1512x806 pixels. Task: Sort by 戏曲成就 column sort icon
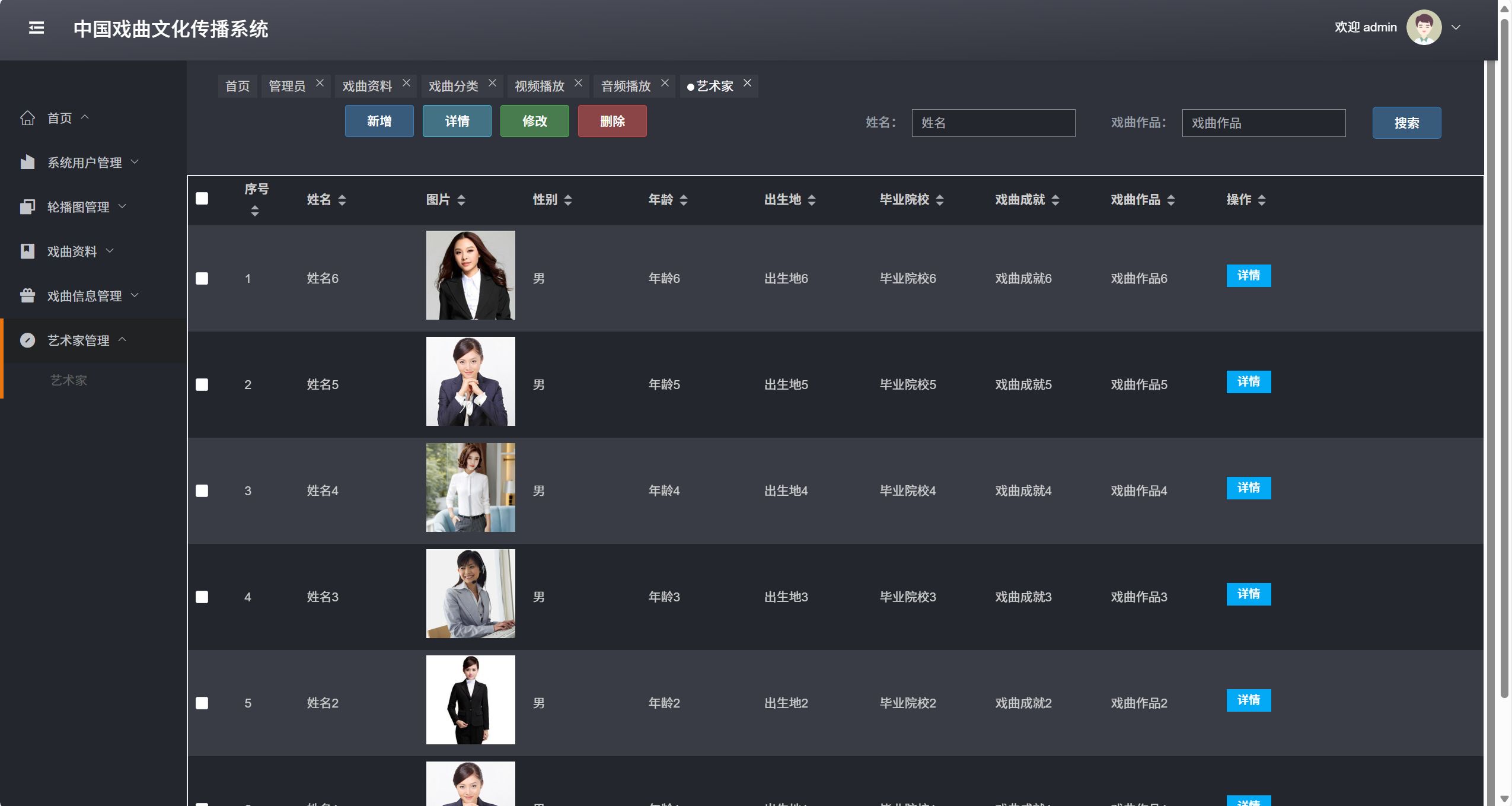click(1055, 200)
